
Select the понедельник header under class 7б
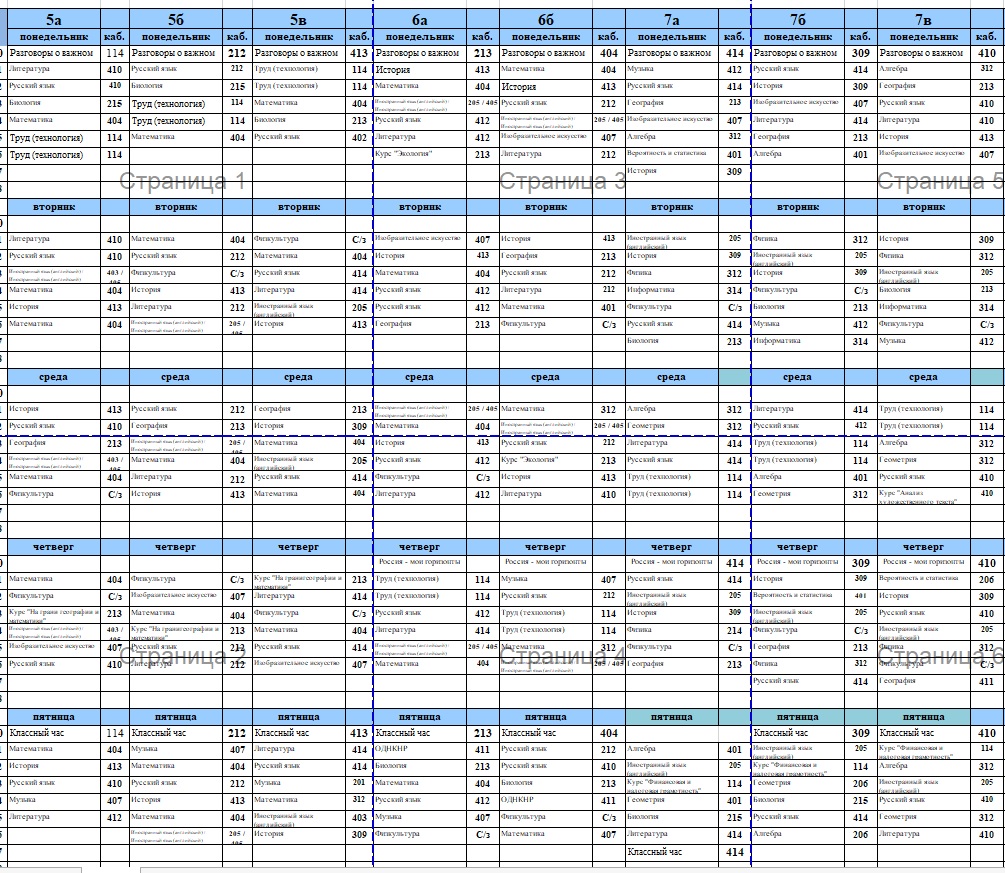(797, 36)
